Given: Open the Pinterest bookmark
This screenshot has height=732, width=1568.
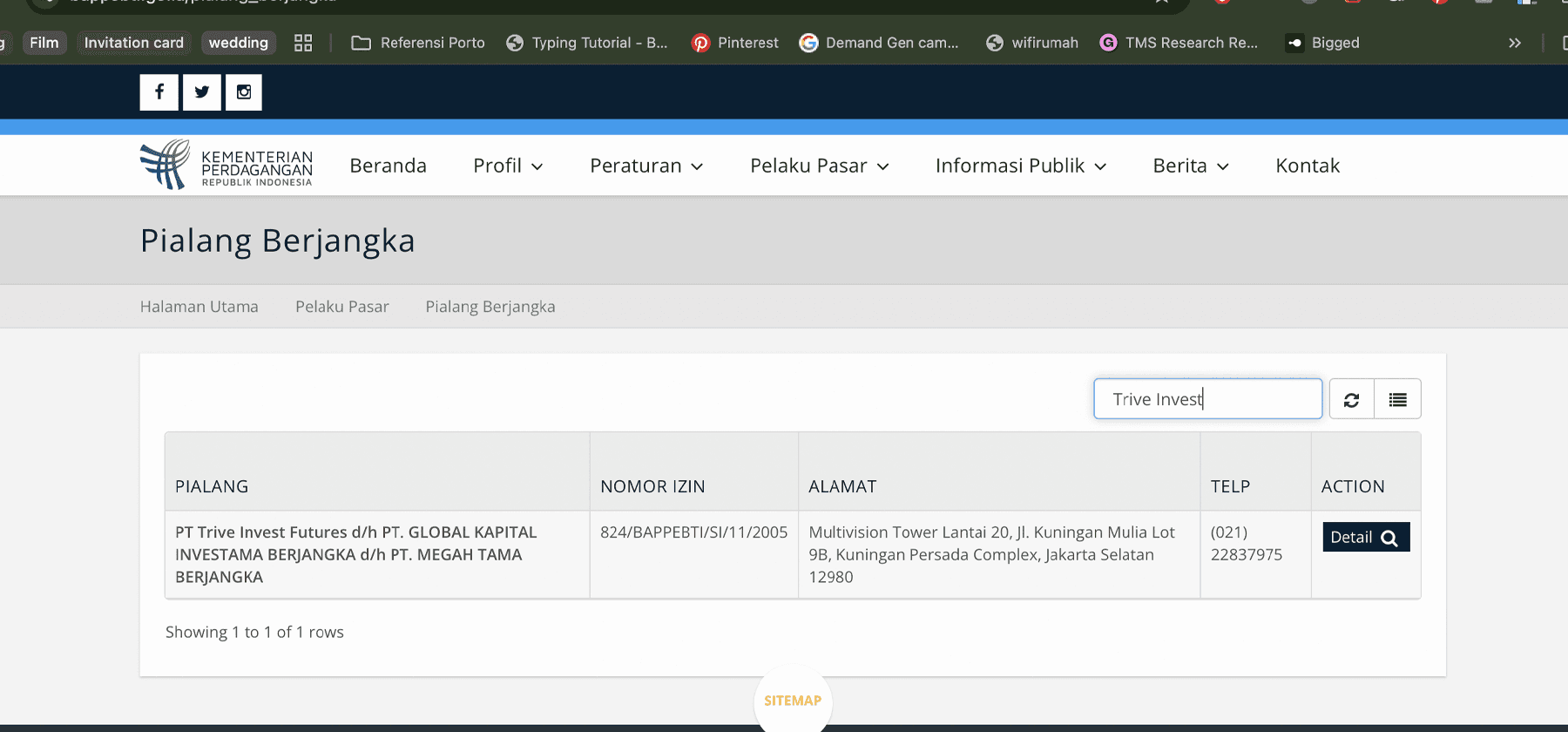Looking at the screenshot, I should [x=735, y=43].
